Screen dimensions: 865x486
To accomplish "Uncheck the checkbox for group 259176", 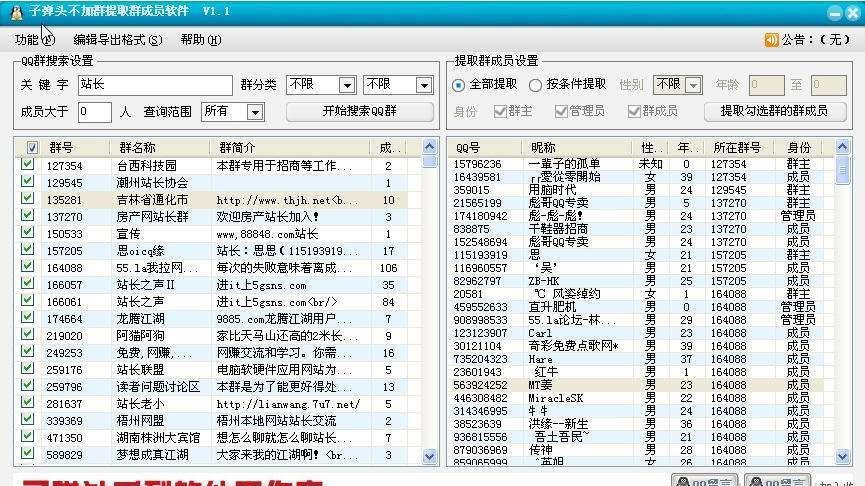I will [28, 368].
